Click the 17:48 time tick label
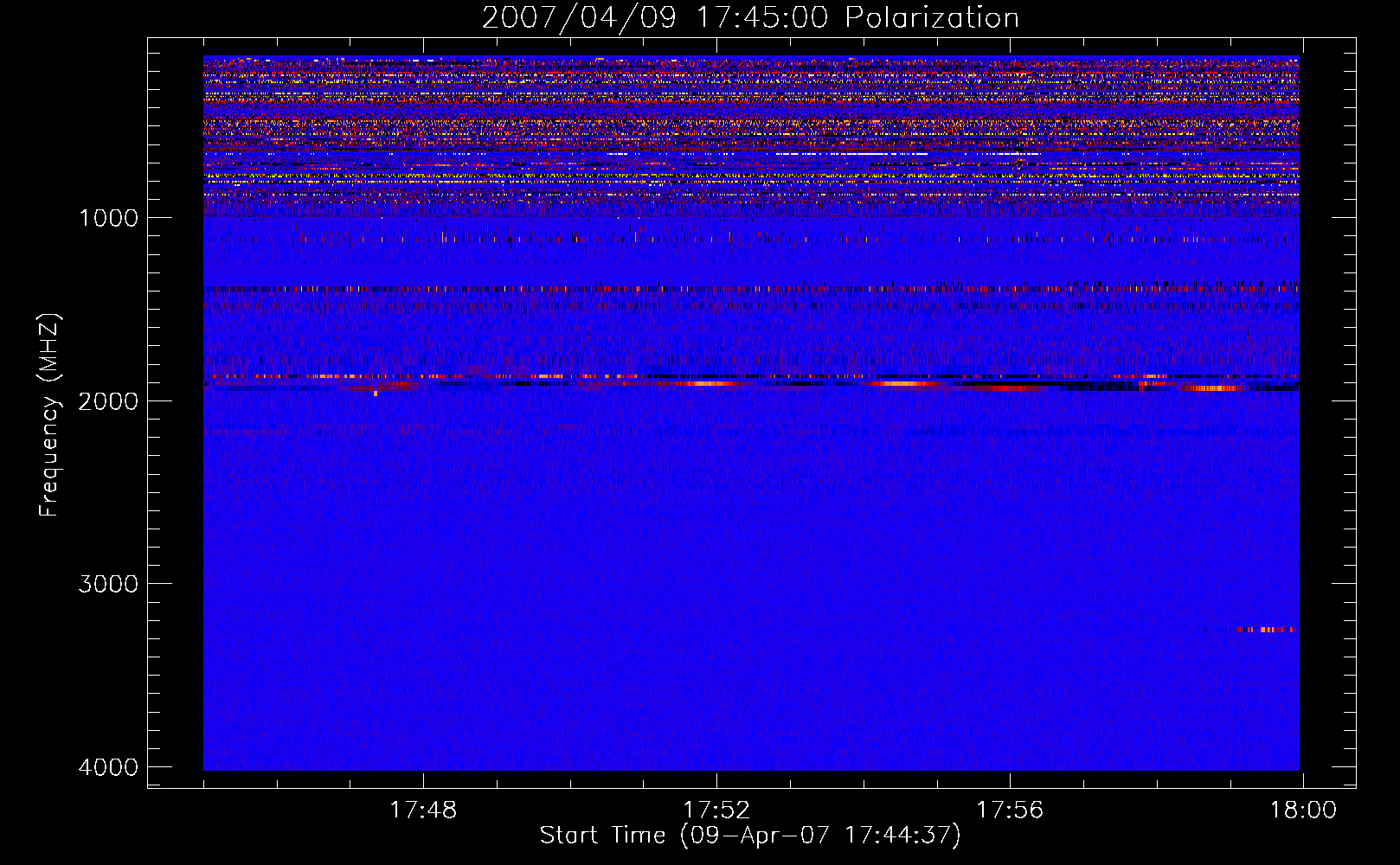 (x=423, y=811)
